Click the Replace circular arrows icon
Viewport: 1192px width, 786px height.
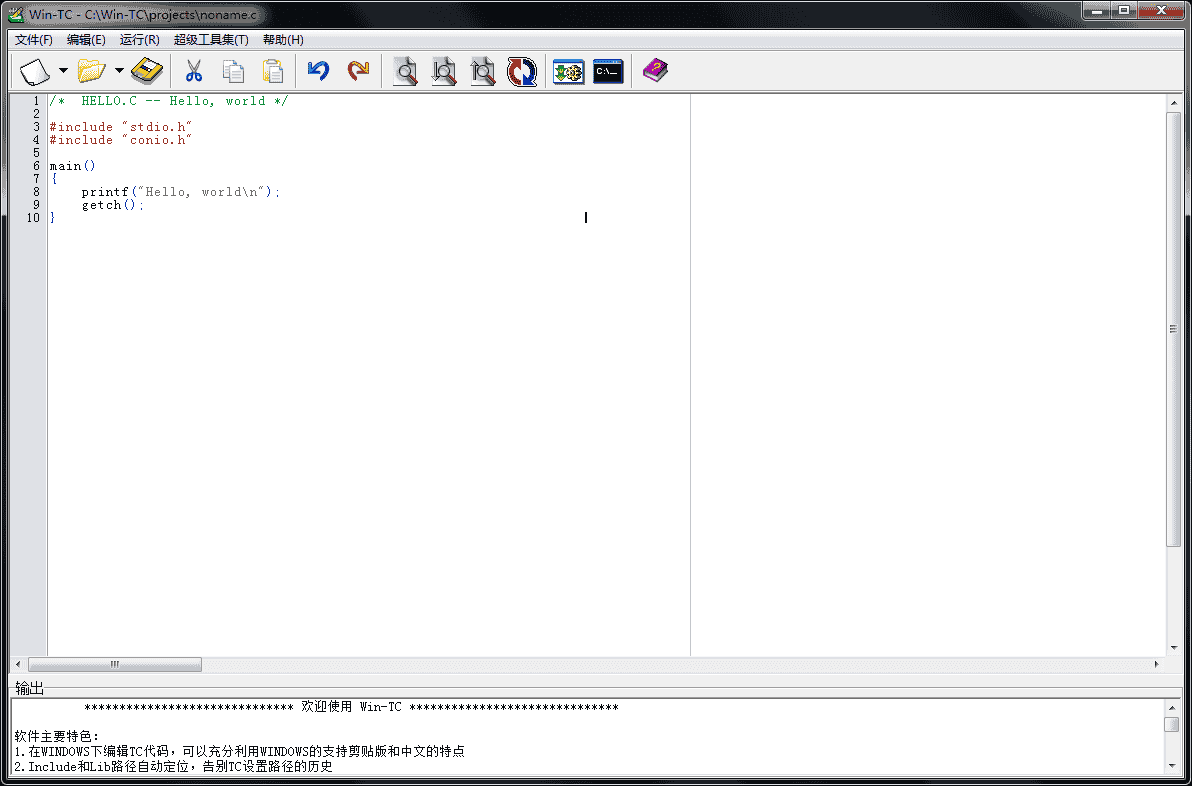click(x=521, y=71)
